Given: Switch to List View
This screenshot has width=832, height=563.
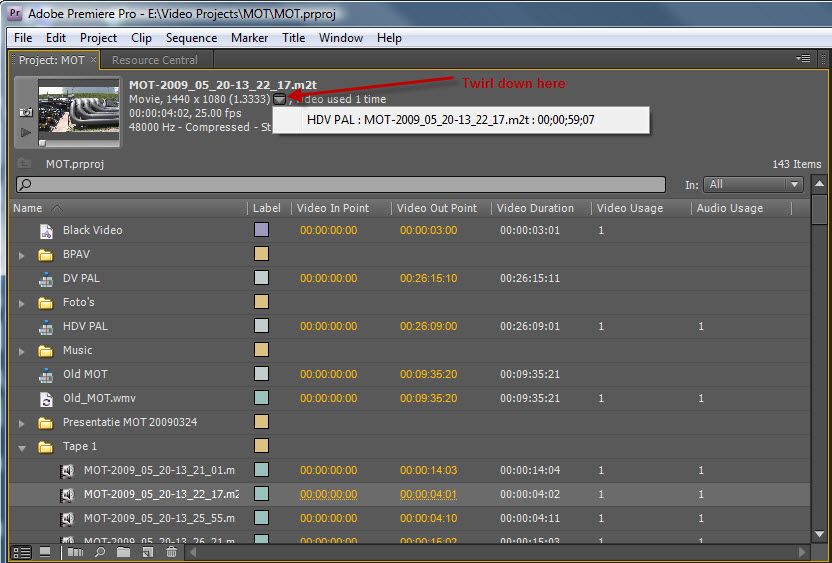Looking at the screenshot, I should 21,552.
